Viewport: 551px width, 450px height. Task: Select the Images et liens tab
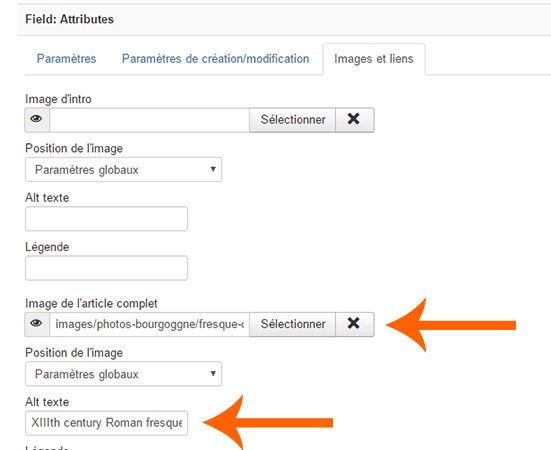[374, 59]
